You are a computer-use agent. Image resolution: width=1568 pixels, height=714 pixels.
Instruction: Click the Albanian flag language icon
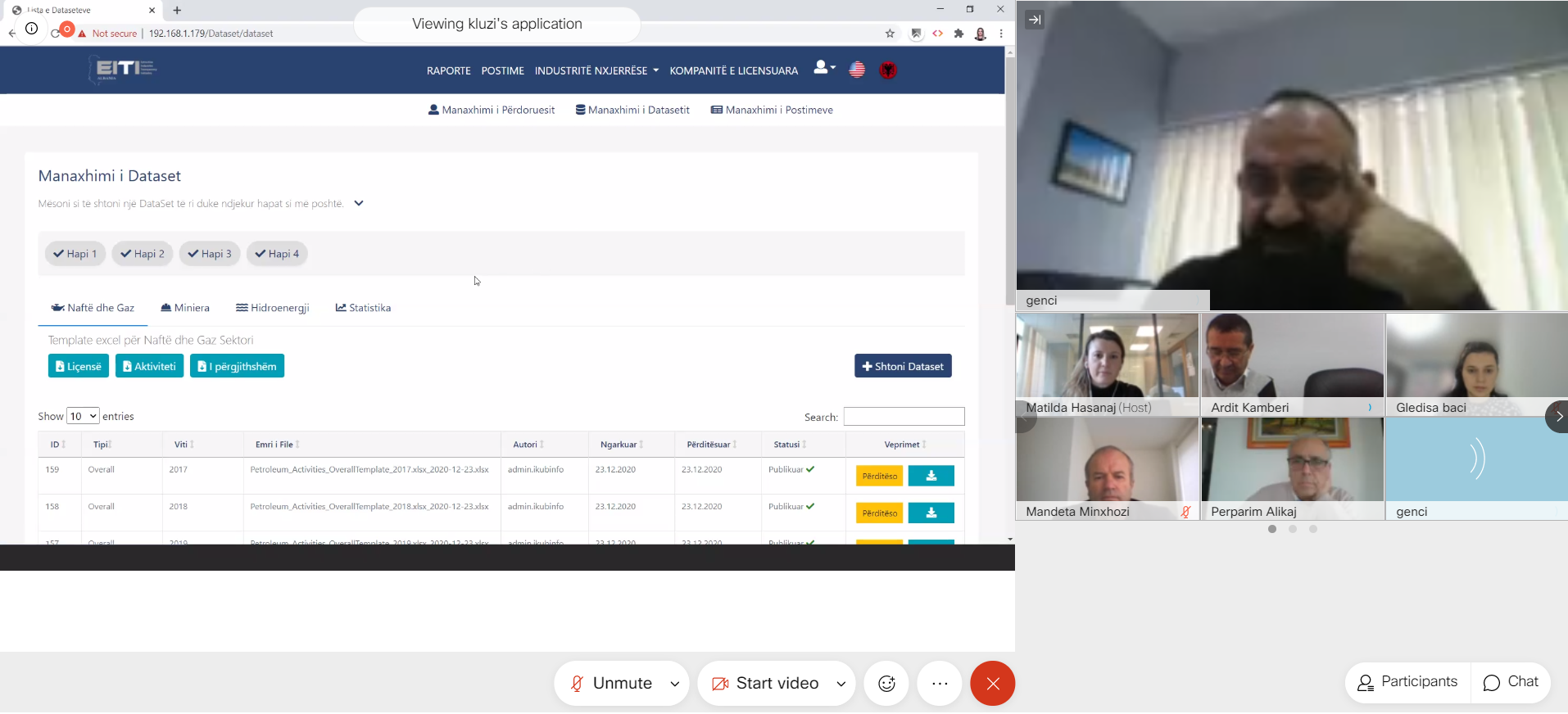(887, 70)
